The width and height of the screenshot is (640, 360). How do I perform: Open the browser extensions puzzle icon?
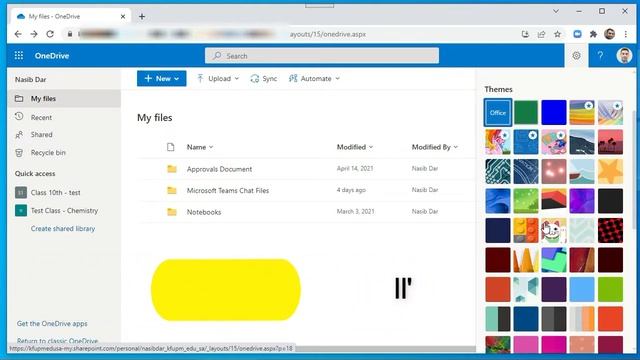[593, 34]
